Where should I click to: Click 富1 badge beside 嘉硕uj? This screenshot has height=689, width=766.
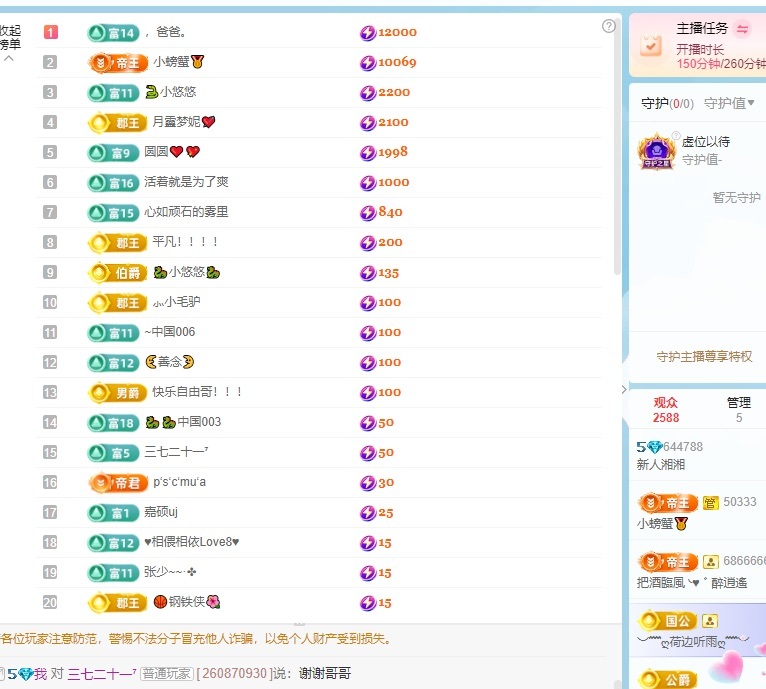113,513
